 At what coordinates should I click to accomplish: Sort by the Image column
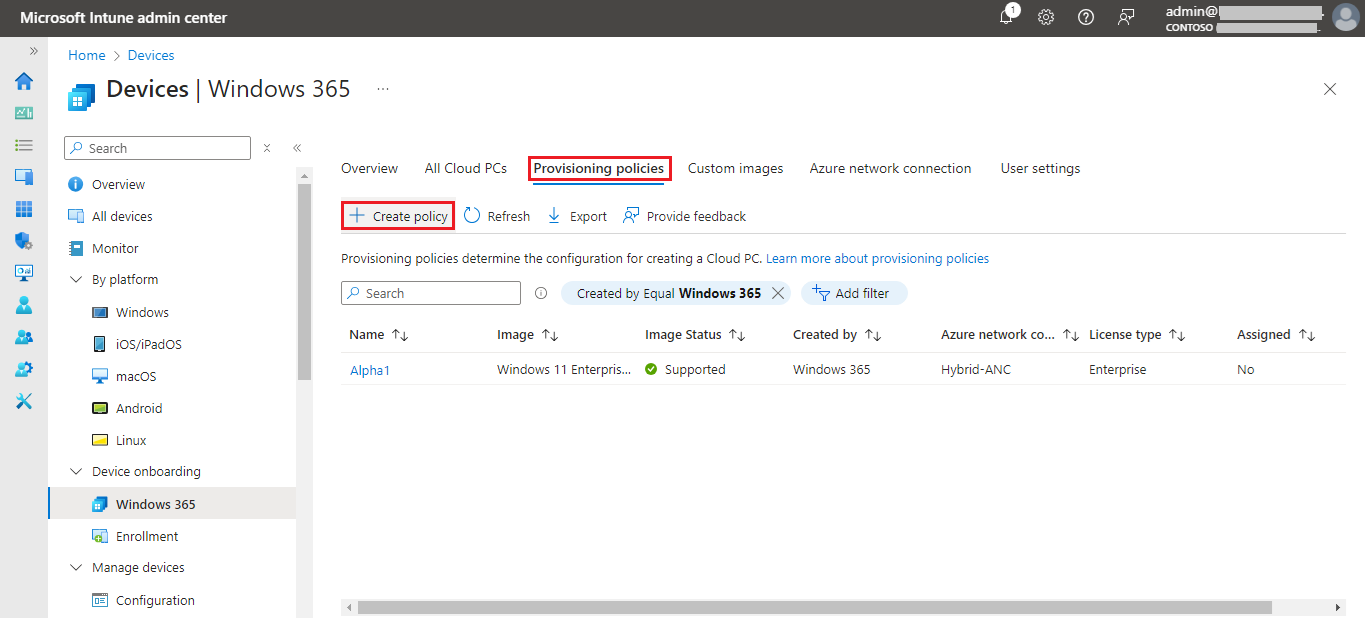click(x=527, y=335)
